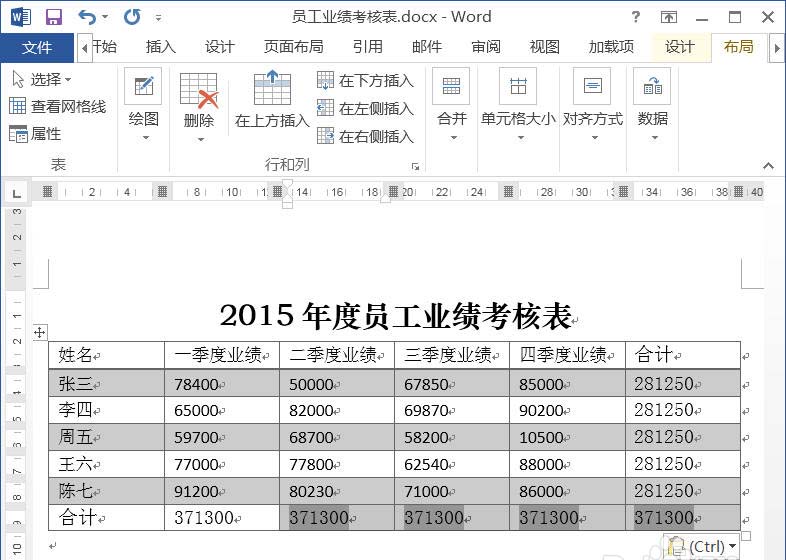The width and height of the screenshot is (786, 560).
Task: Switch to the 插入 tab
Action: click(x=161, y=47)
